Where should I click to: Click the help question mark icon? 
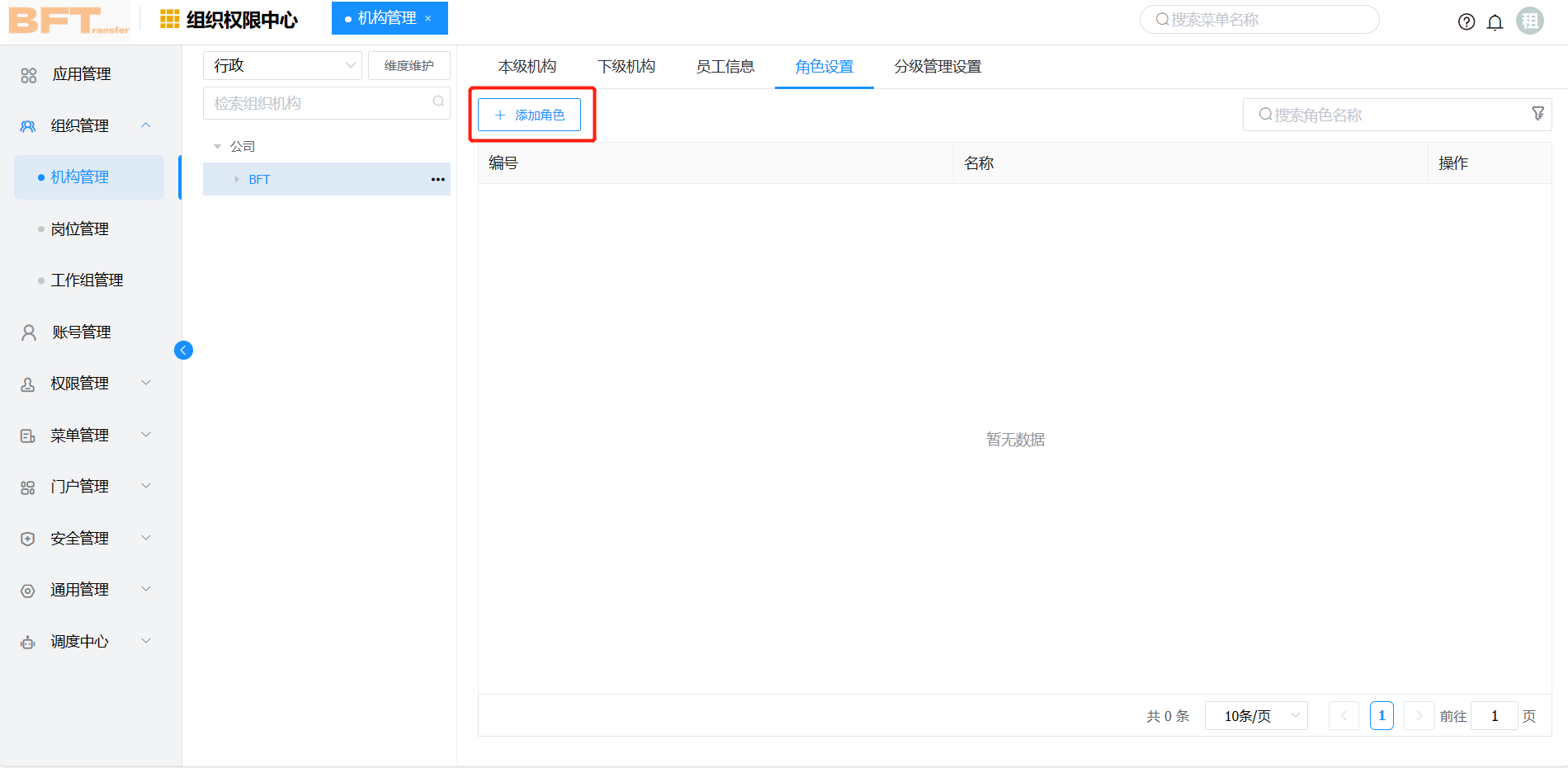click(1466, 22)
